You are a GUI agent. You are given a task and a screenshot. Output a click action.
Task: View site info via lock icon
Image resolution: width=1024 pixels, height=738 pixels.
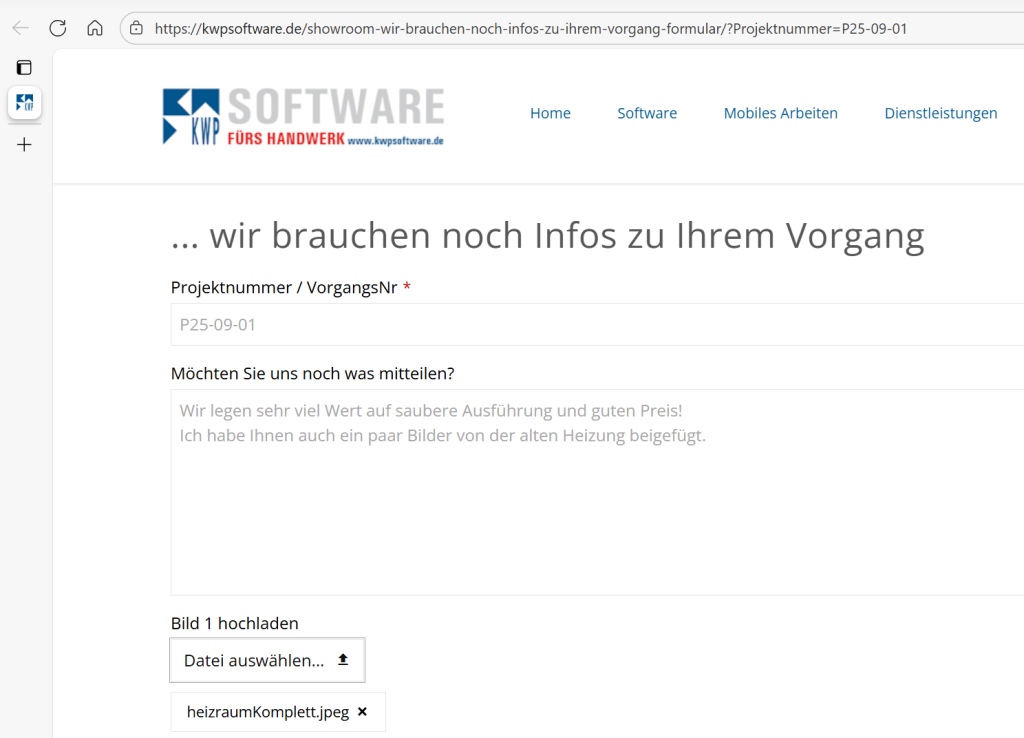(x=136, y=28)
